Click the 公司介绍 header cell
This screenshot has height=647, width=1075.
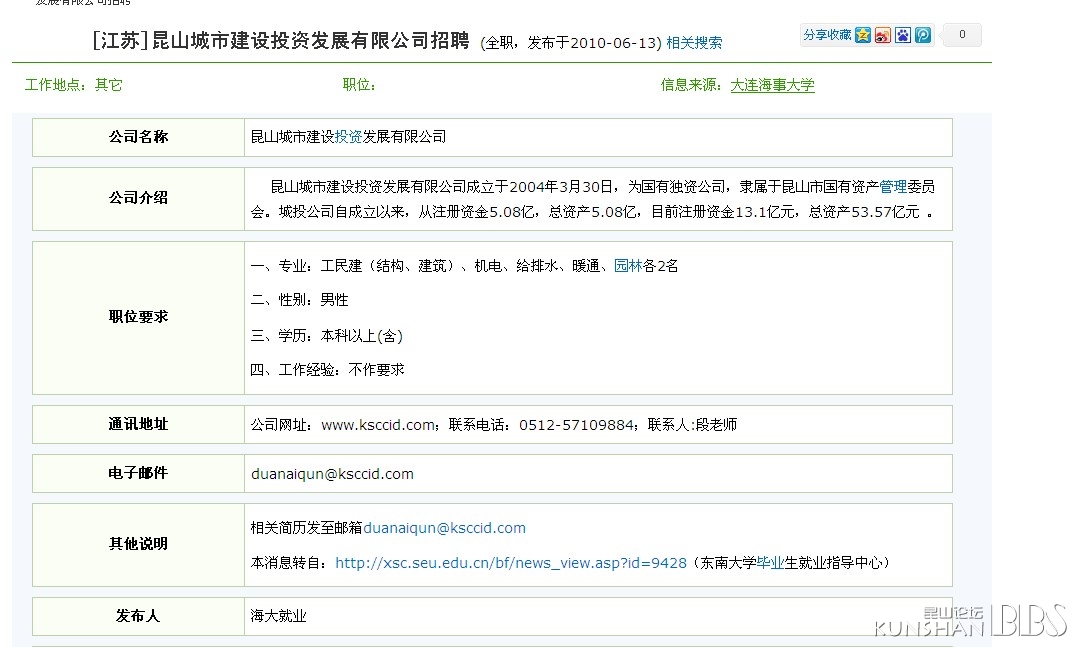click(x=138, y=199)
